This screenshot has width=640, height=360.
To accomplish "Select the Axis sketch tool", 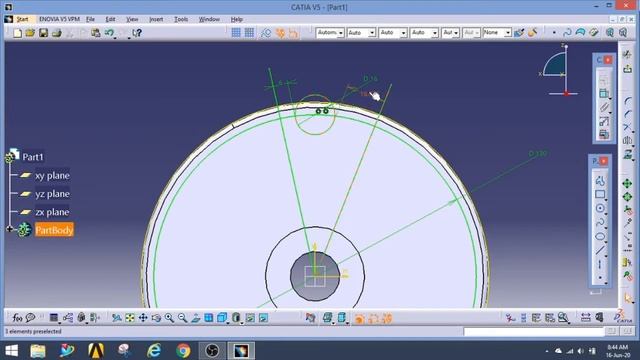I will point(600,264).
